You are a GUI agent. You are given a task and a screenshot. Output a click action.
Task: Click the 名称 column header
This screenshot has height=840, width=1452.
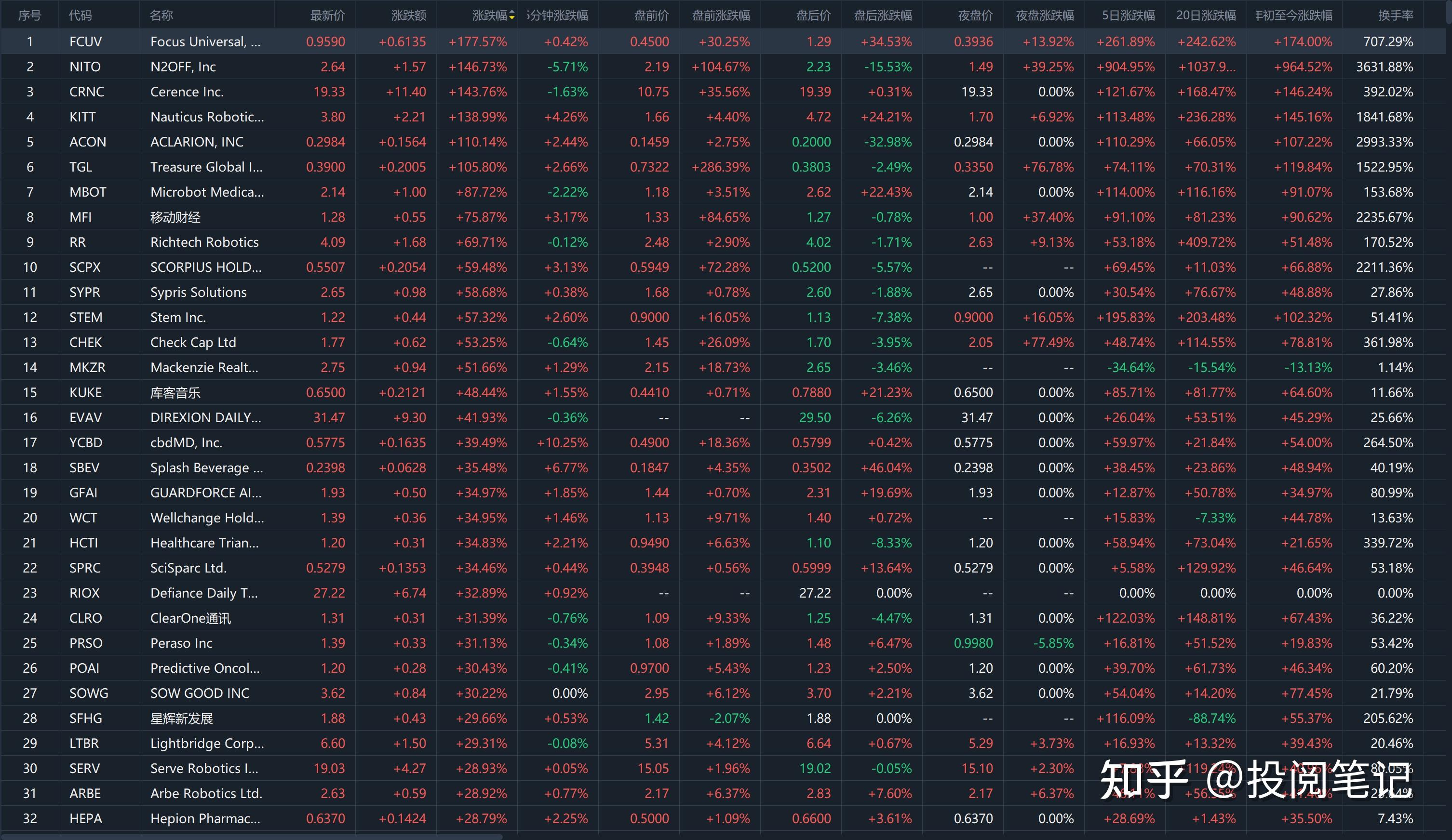tap(161, 15)
